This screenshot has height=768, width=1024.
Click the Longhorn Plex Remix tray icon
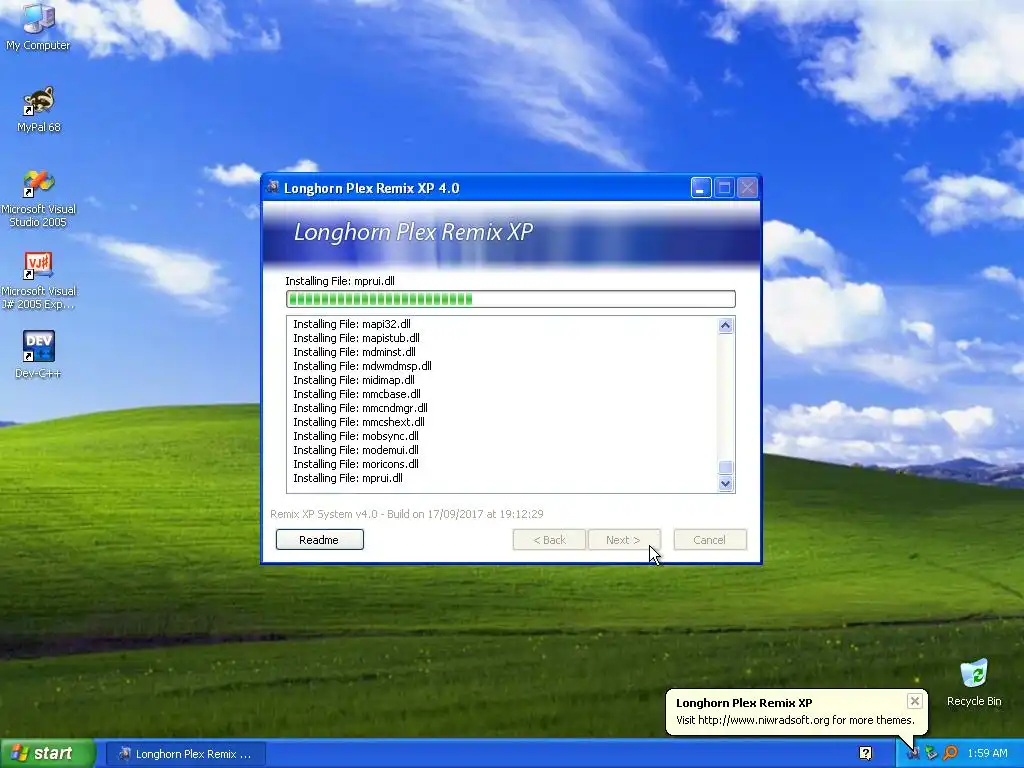[x=912, y=754]
